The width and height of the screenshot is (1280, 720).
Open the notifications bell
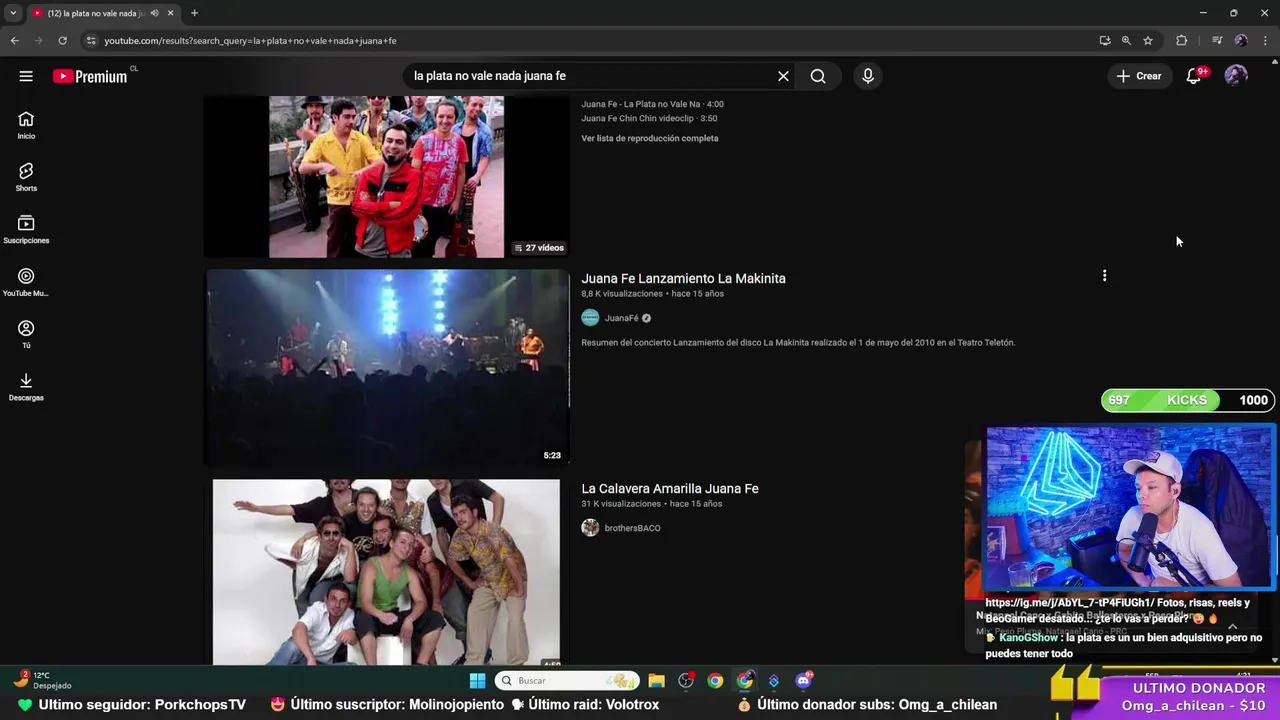click(x=1193, y=76)
